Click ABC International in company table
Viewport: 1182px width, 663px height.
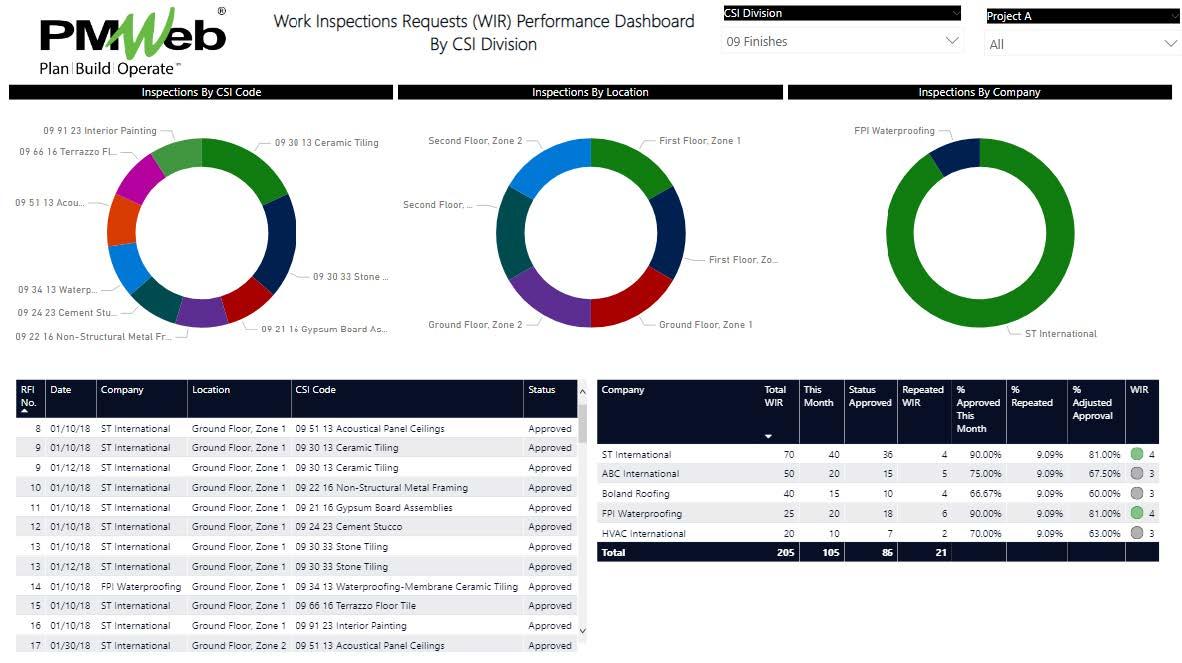click(640, 473)
